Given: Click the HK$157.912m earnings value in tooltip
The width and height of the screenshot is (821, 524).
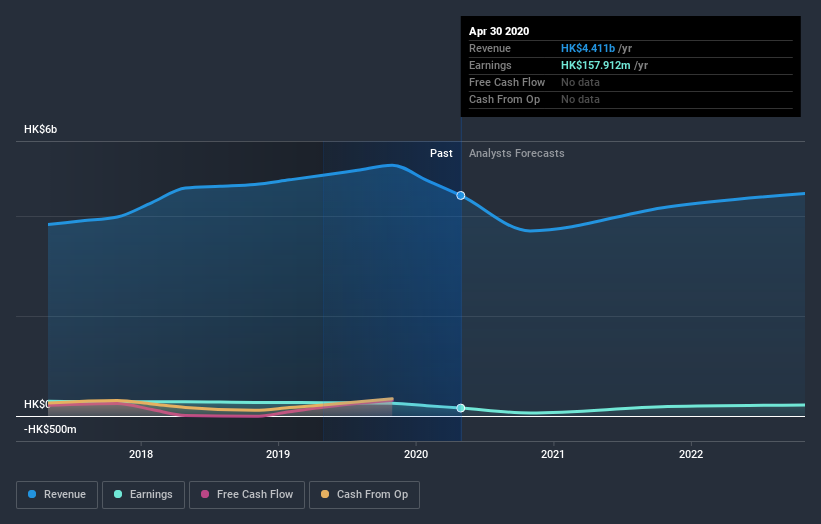Looking at the screenshot, I should pyautogui.click(x=596, y=65).
